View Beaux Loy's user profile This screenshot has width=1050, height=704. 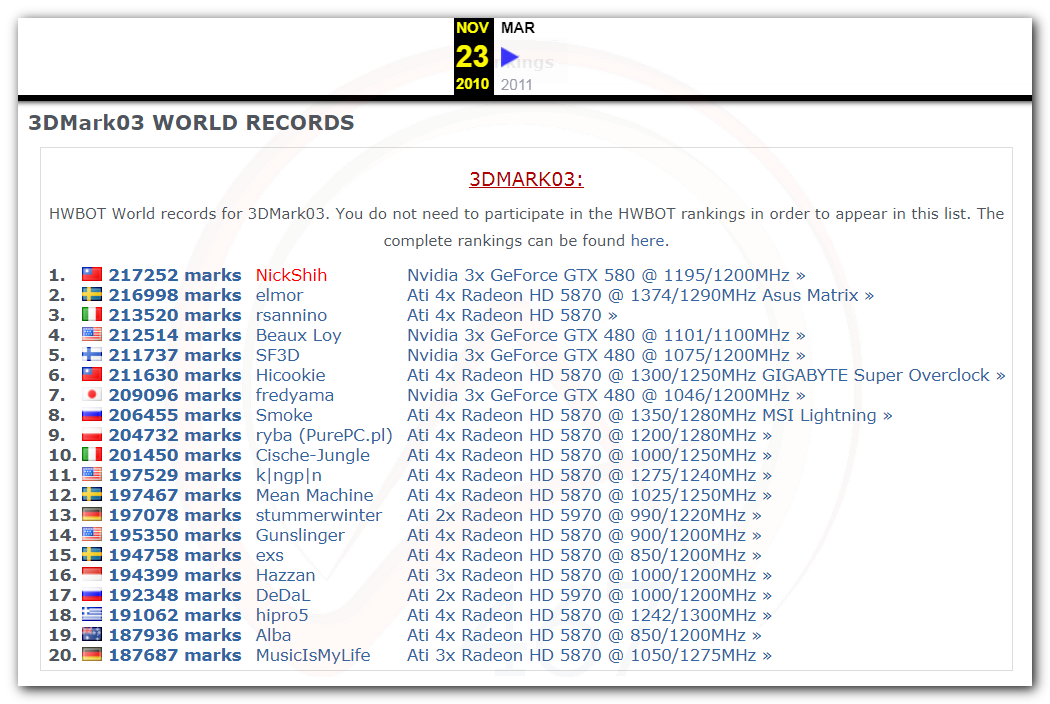[299, 336]
